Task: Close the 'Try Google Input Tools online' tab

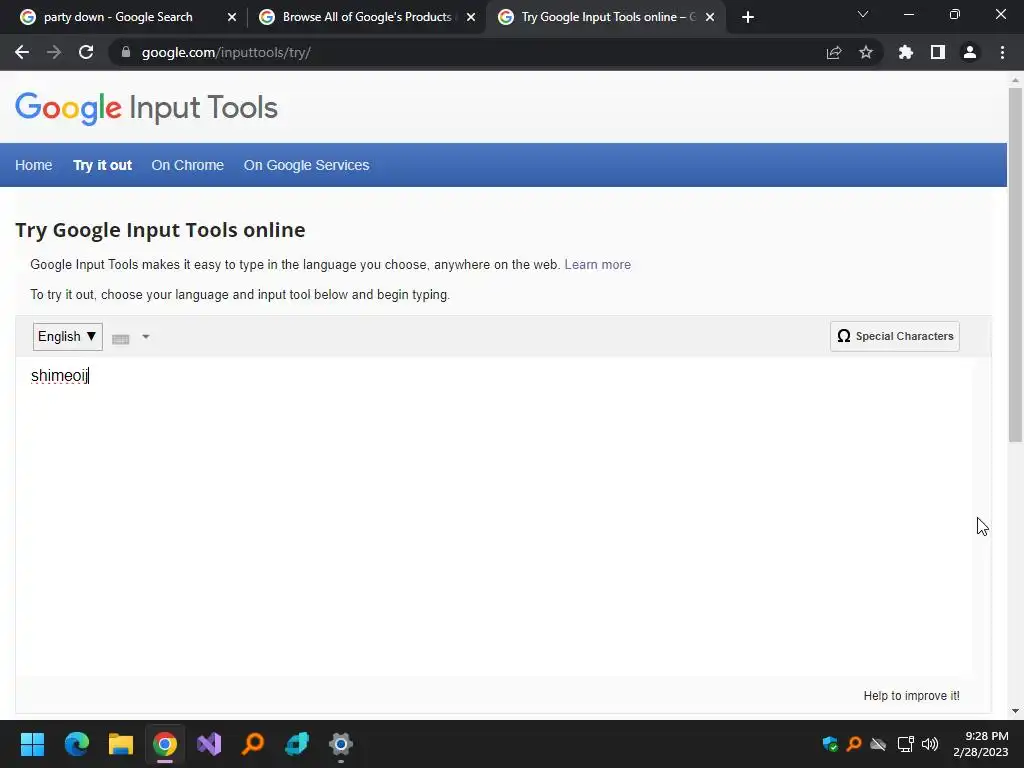Action: coord(710,18)
